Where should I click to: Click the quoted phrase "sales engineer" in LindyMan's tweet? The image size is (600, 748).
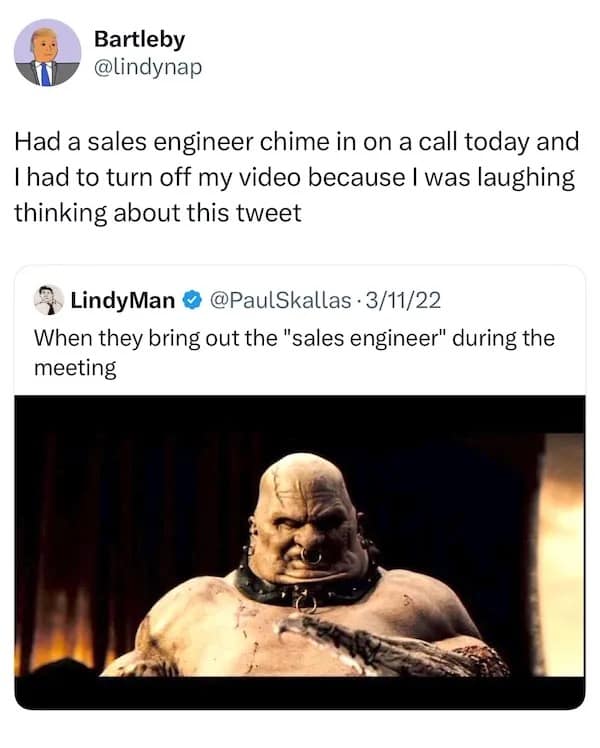click(x=370, y=337)
